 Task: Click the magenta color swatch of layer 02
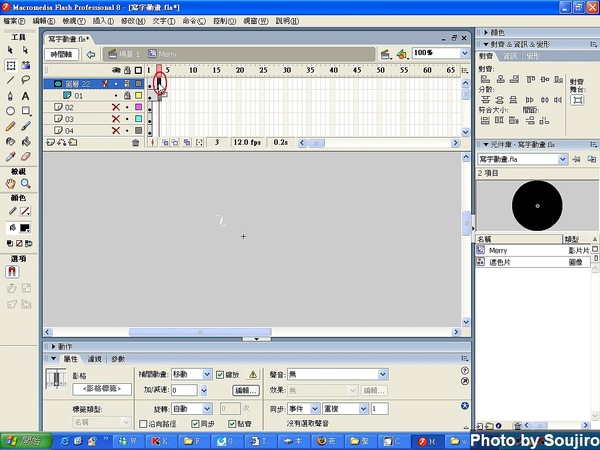(139, 107)
